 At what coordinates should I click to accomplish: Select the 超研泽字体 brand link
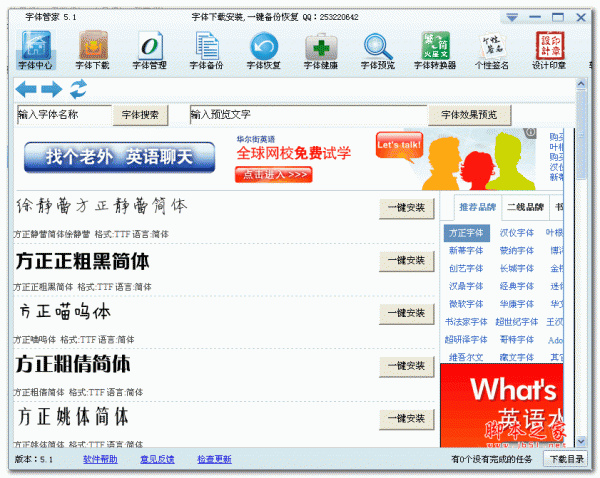tap(466, 339)
